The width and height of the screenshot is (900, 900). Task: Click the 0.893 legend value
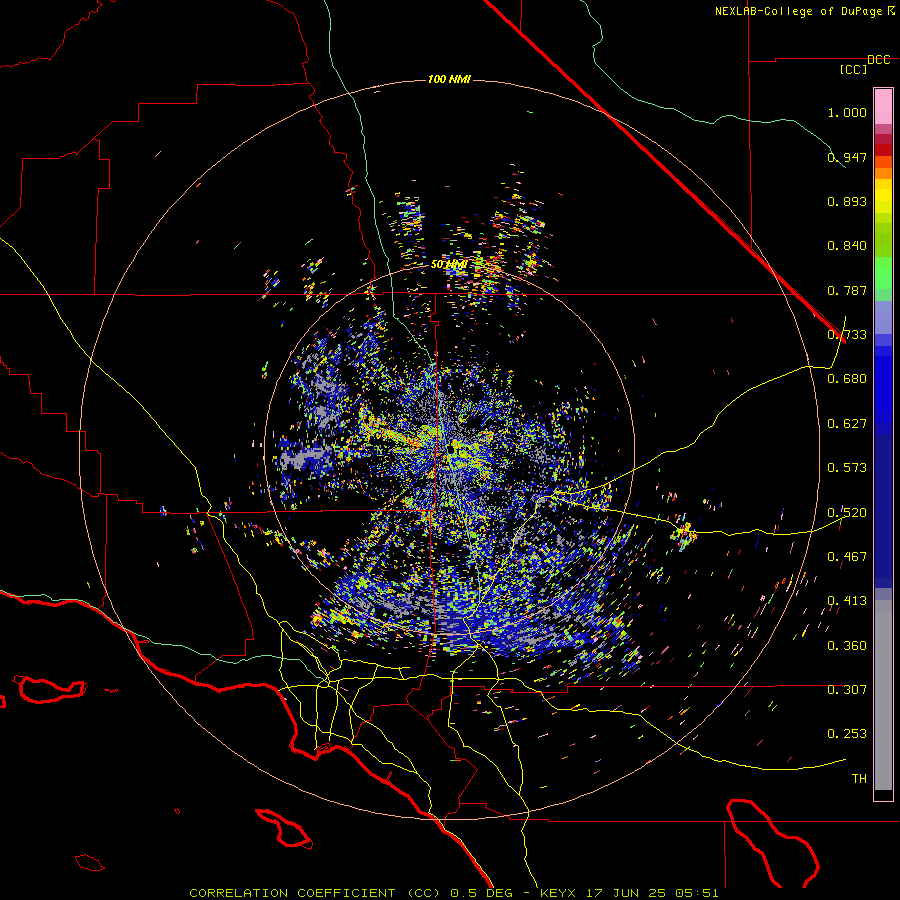pos(847,201)
